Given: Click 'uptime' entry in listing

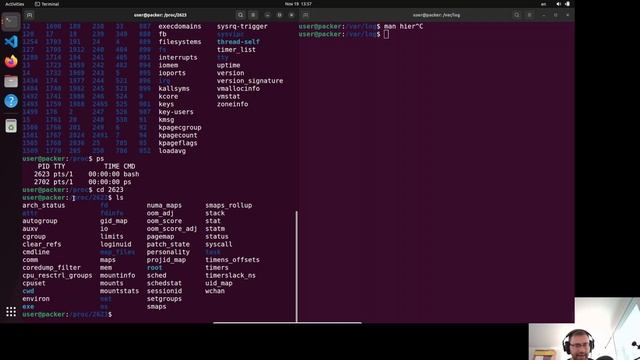Looking at the screenshot, I should coord(228,65).
